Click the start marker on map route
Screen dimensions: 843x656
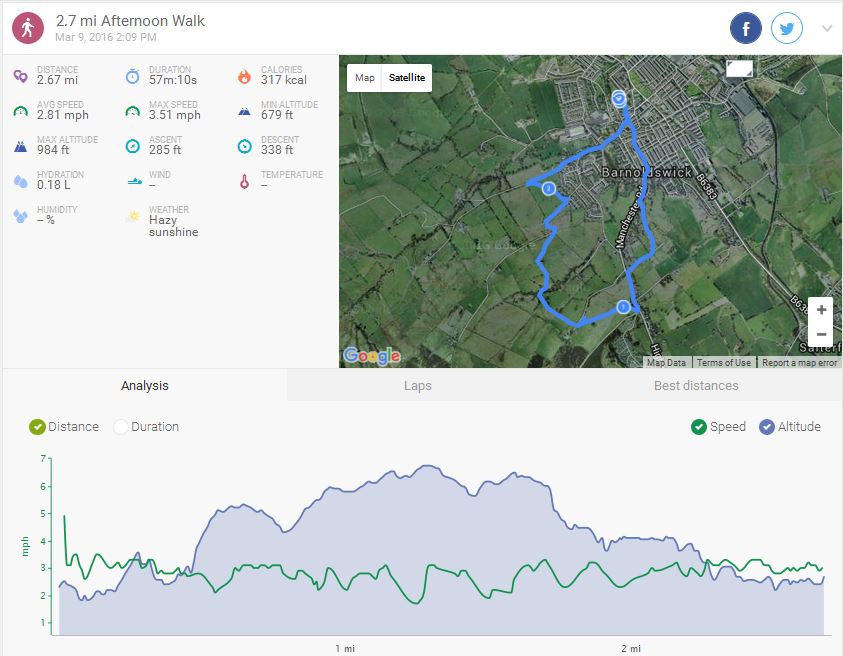point(618,98)
